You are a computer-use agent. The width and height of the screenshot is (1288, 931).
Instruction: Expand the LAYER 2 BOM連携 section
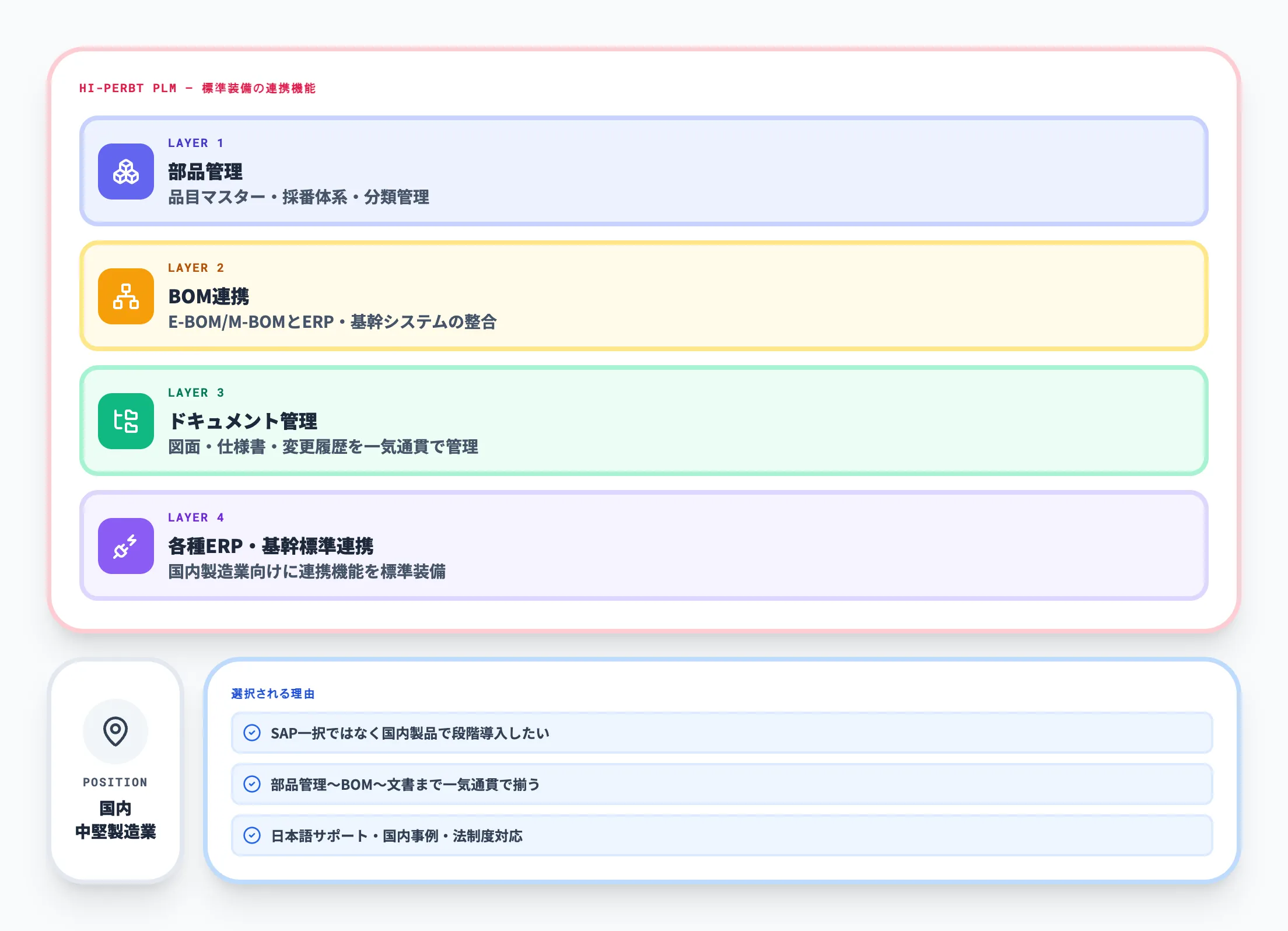[642, 297]
